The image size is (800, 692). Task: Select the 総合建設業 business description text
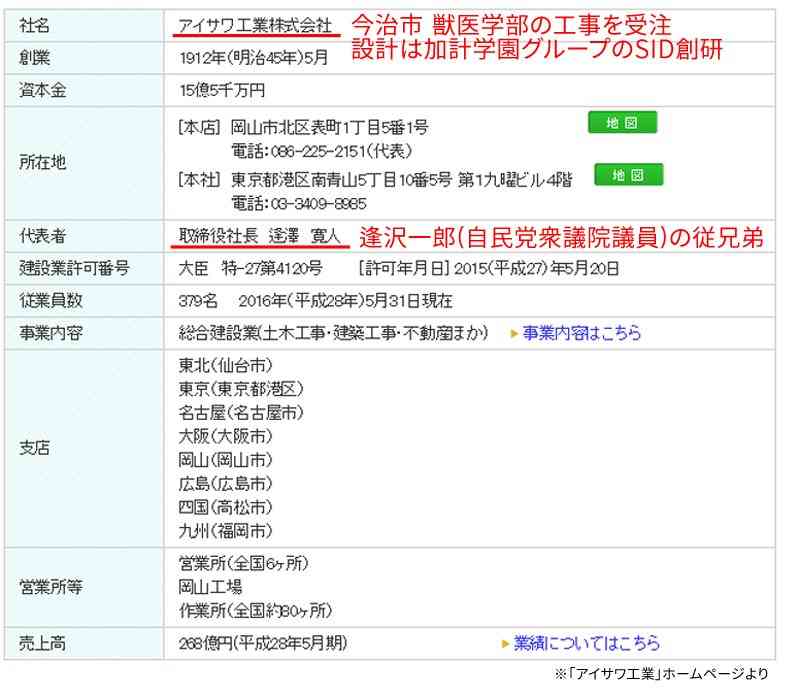(x=333, y=333)
